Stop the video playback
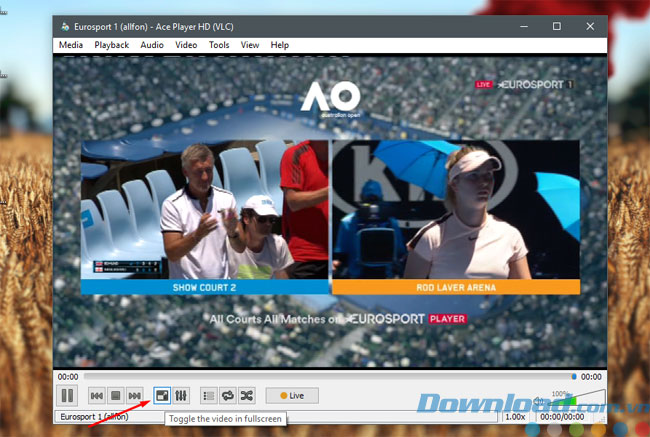This screenshot has width=650, height=437. coord(115,395)
